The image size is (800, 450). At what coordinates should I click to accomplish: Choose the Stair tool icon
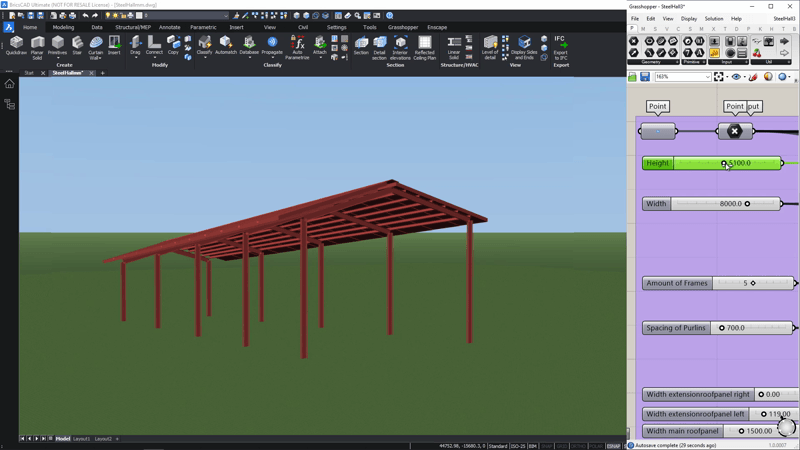(x=77, y=45)
